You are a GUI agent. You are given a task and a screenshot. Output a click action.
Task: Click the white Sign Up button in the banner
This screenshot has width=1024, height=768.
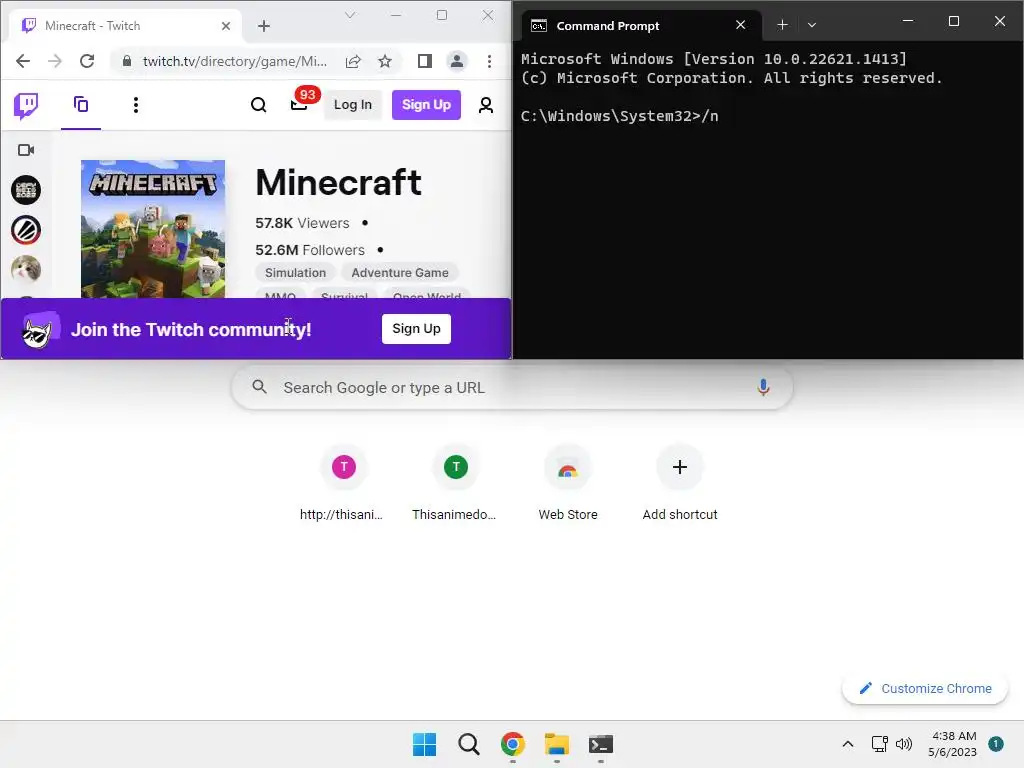(417, 328)
